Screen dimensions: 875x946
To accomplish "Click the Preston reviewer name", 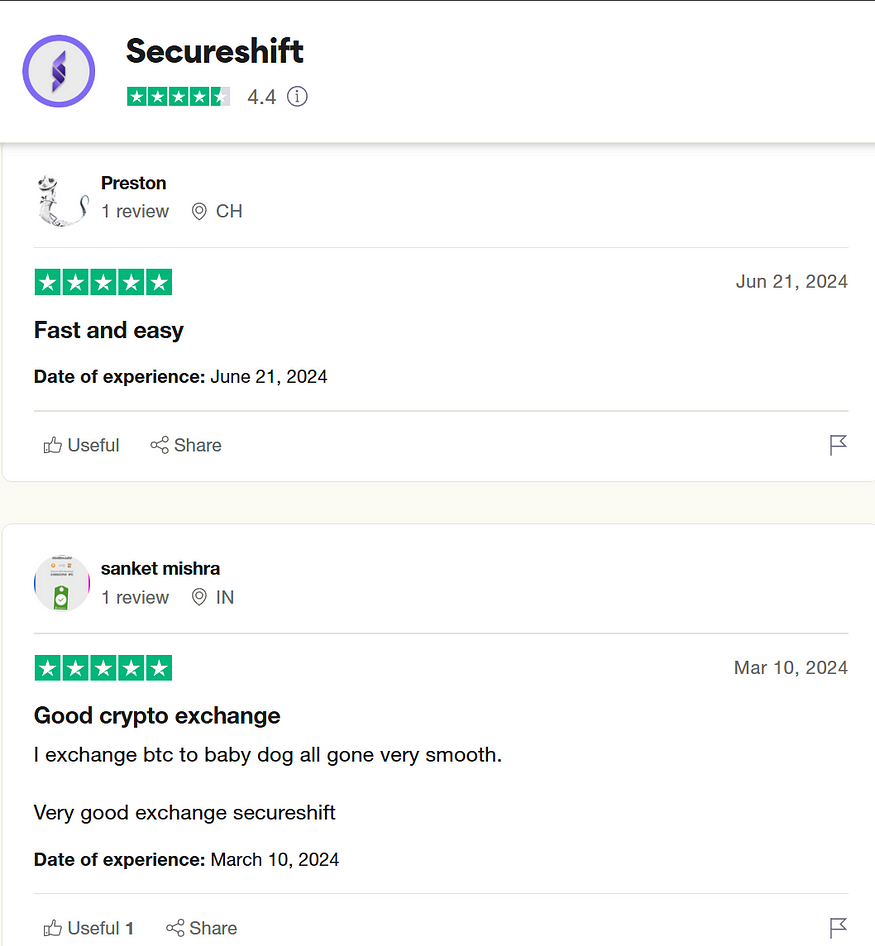I will point(133,183).
